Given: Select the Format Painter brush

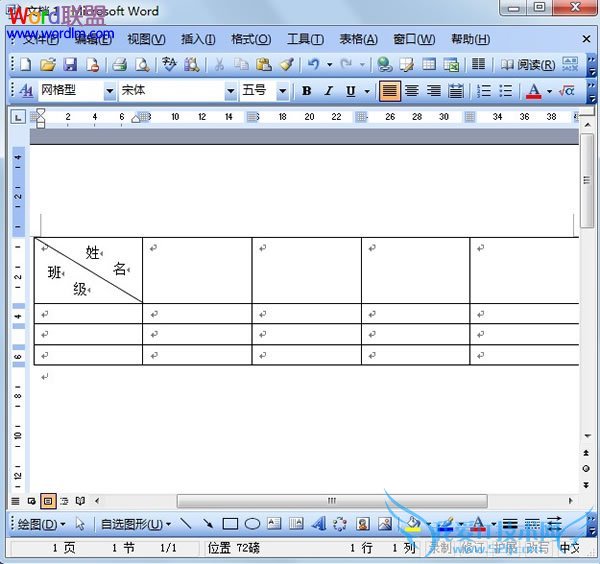Looking at the screenshot, I should [x=286, y=64].
